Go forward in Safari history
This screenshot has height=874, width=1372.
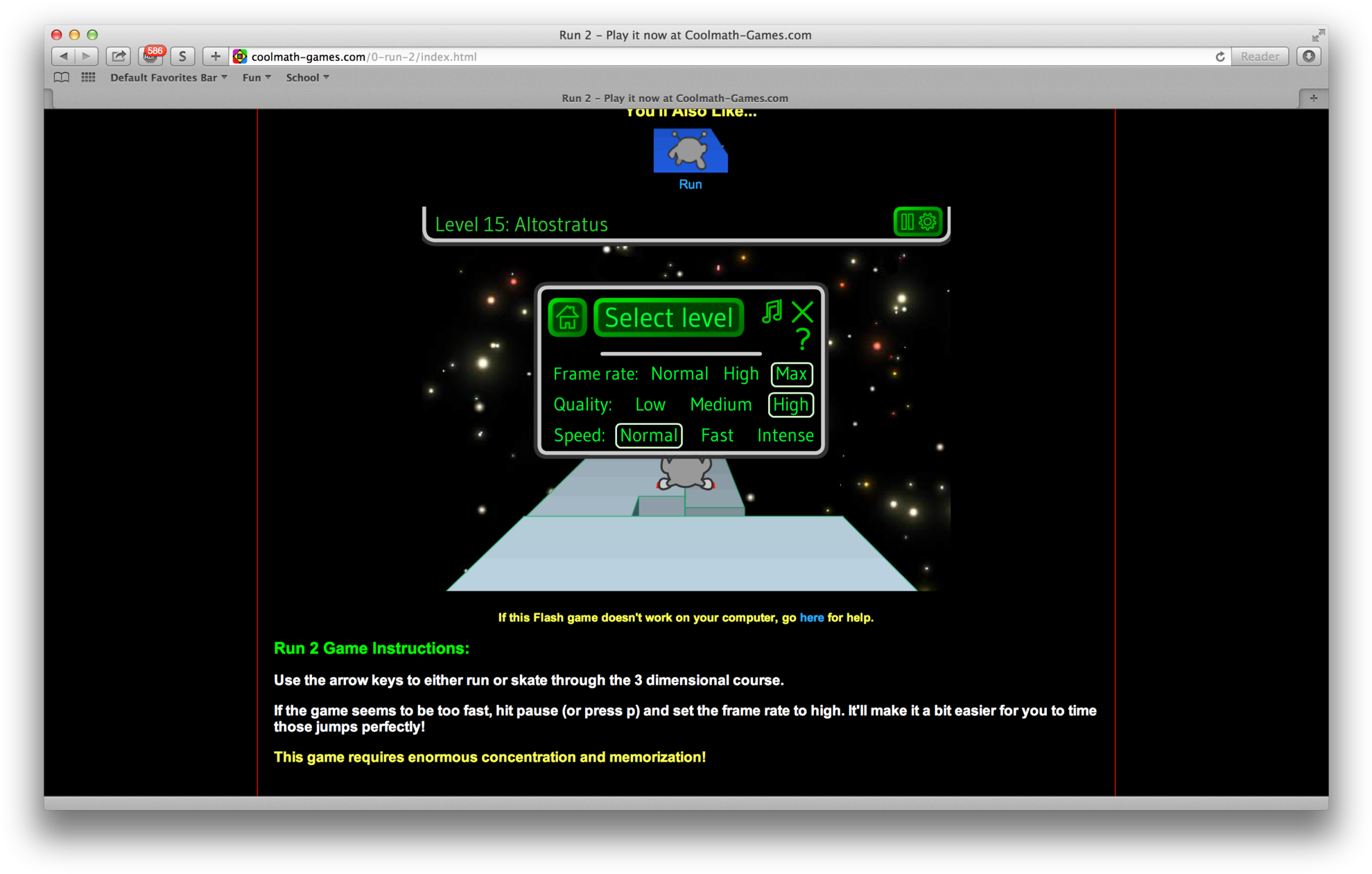[x=87, y=56]
